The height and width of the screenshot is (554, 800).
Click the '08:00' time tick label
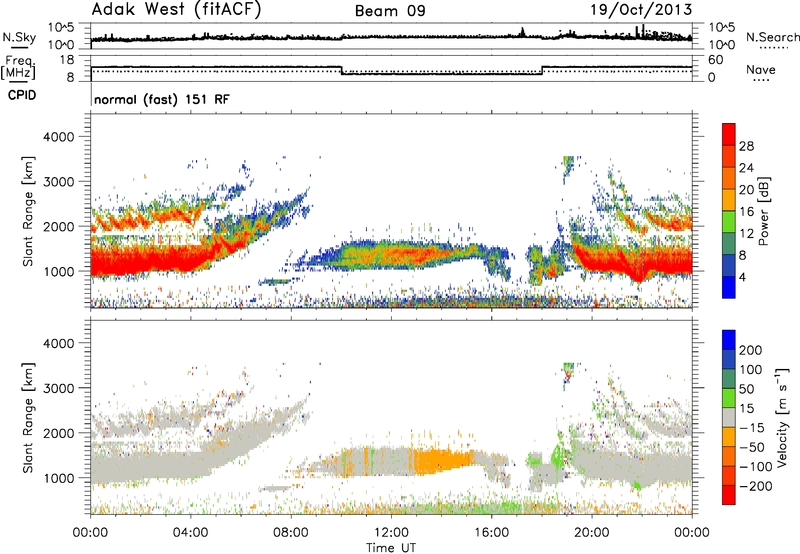point(291,533)
